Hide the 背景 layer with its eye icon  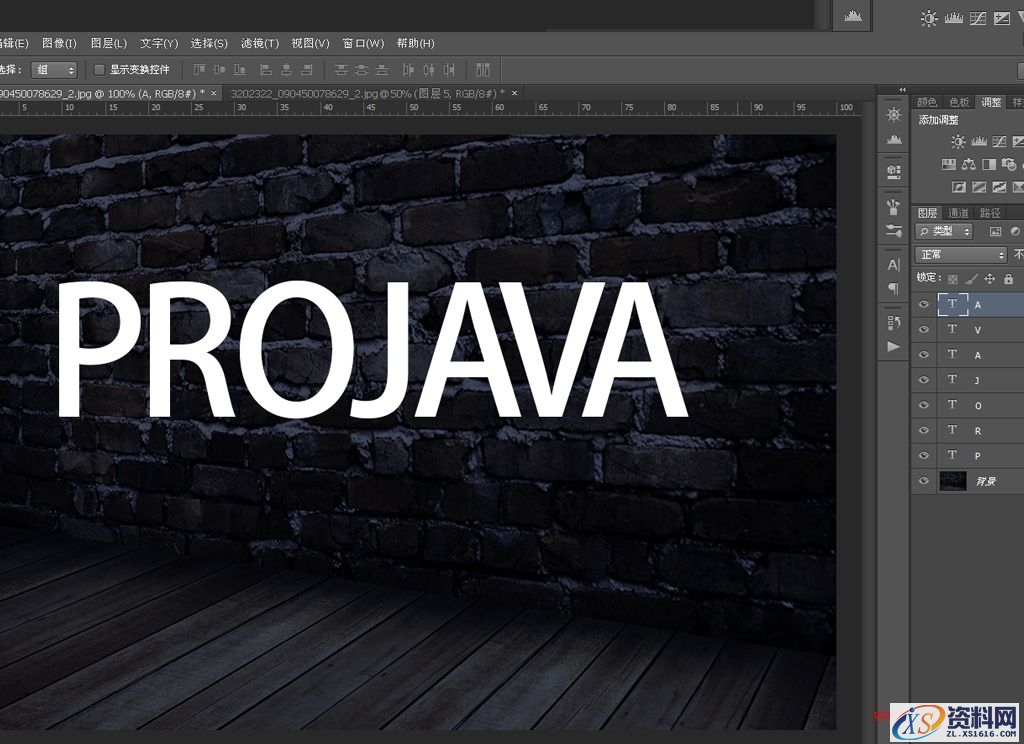pos(924,481)
